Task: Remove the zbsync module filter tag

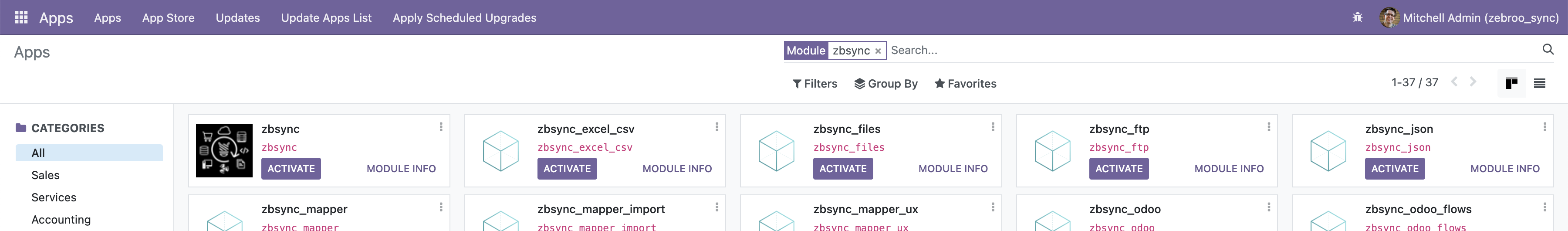Action: pyautogui.click(x=878, y=51)
